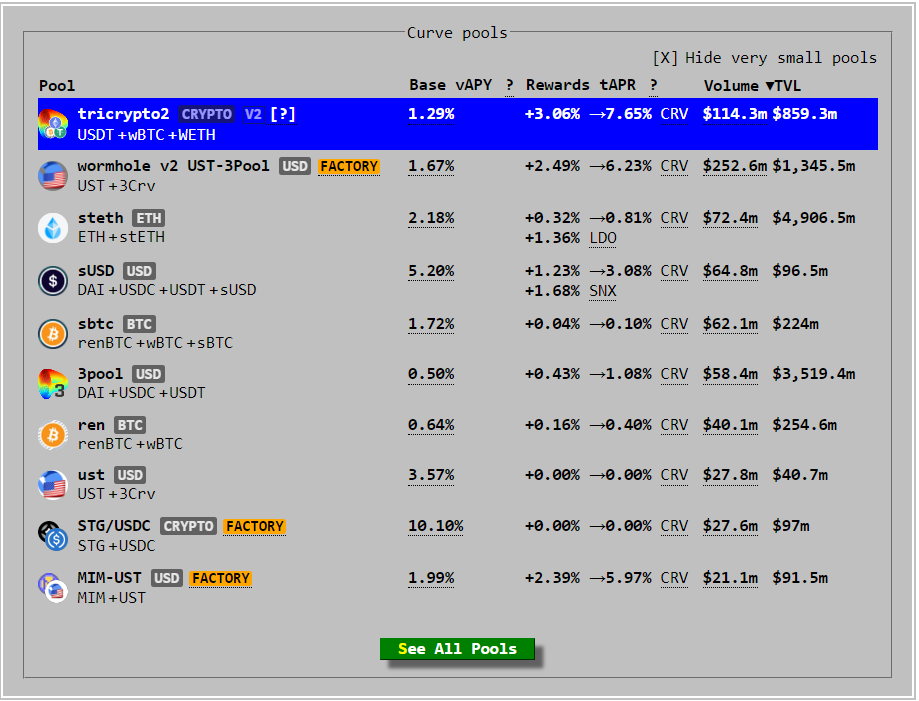Click the Rewards tAPR column header
This screenshot has width=919, height=701.
point(580,86)
